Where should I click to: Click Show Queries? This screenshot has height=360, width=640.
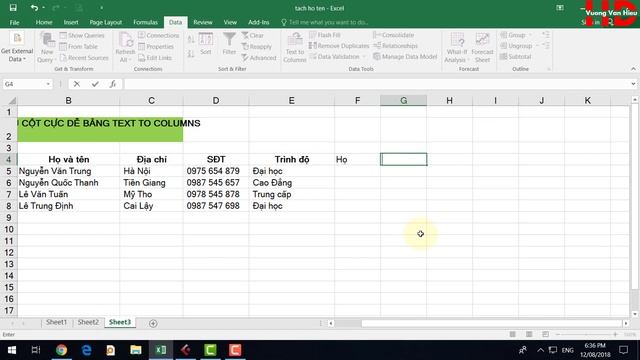[x=82, y=36]
